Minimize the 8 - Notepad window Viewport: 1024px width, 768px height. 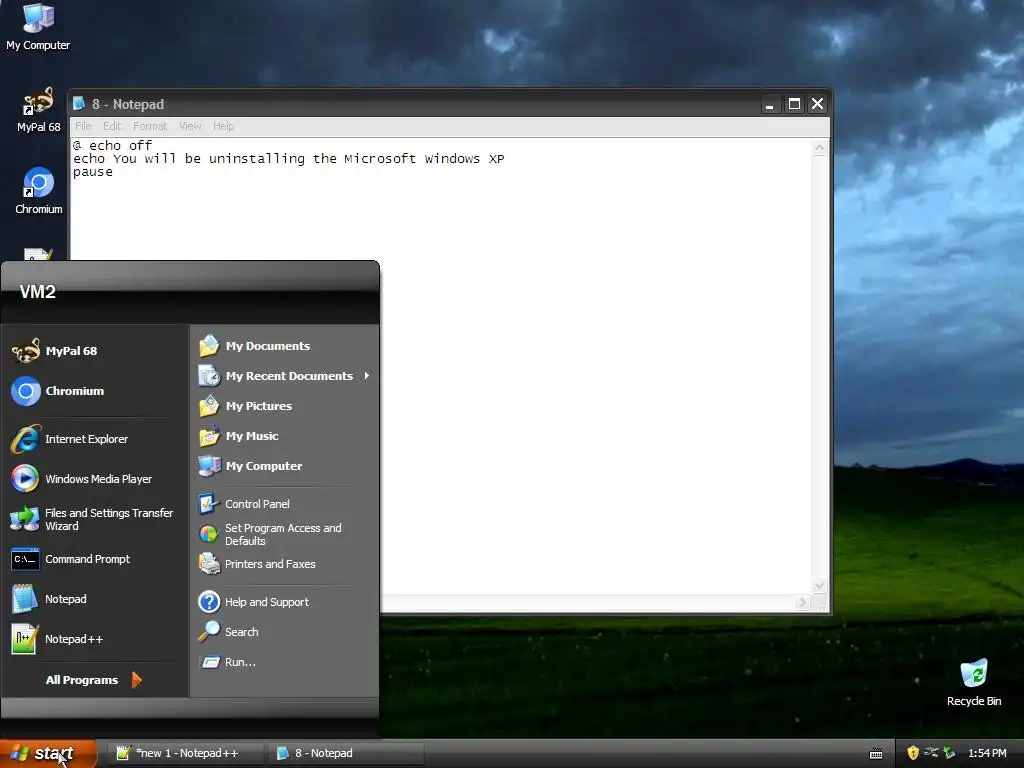point(770,104)
